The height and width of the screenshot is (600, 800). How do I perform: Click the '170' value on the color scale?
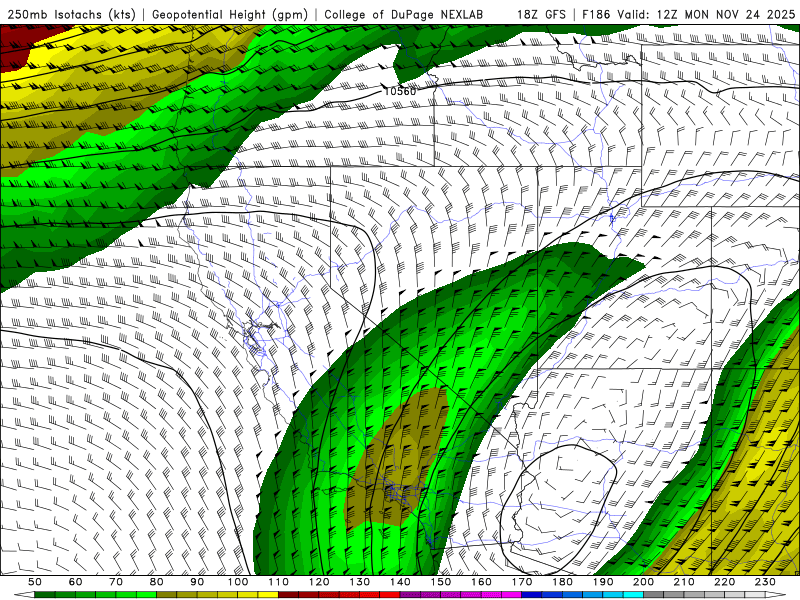pos(522,582)
